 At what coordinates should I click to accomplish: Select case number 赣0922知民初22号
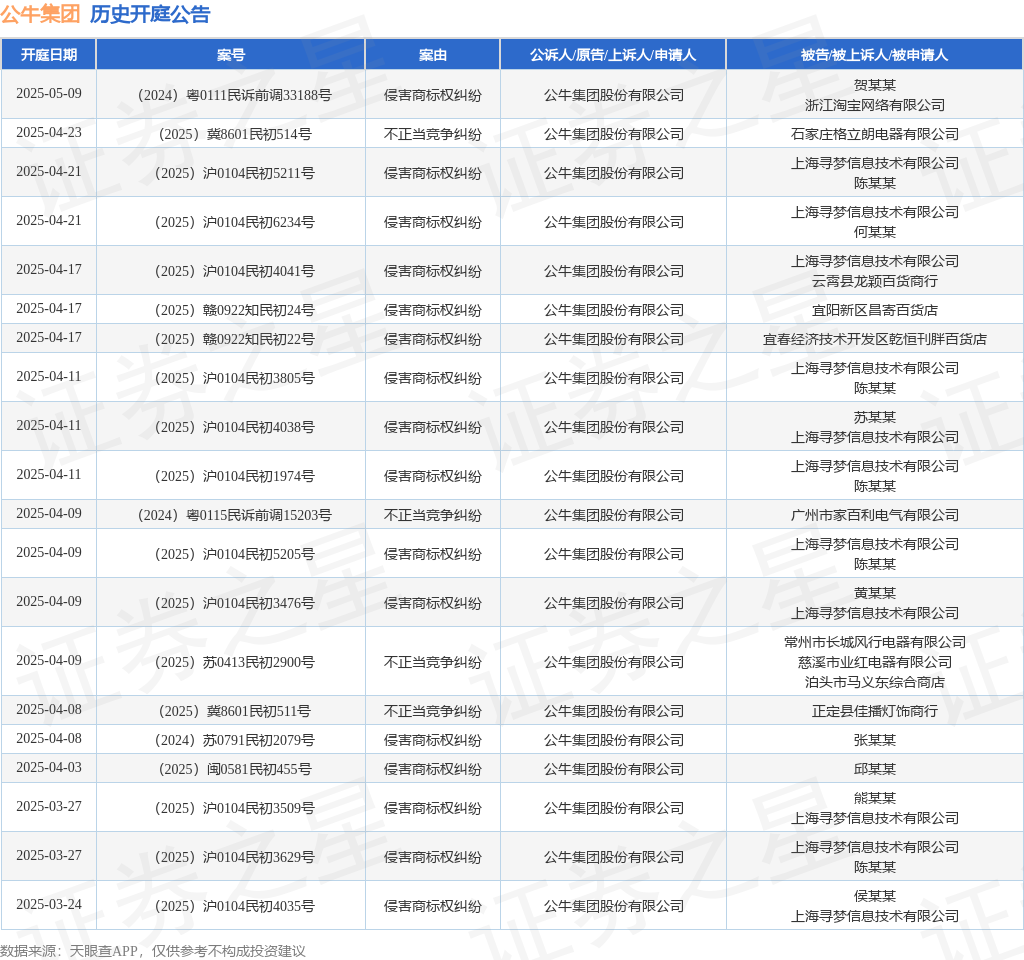234,339
